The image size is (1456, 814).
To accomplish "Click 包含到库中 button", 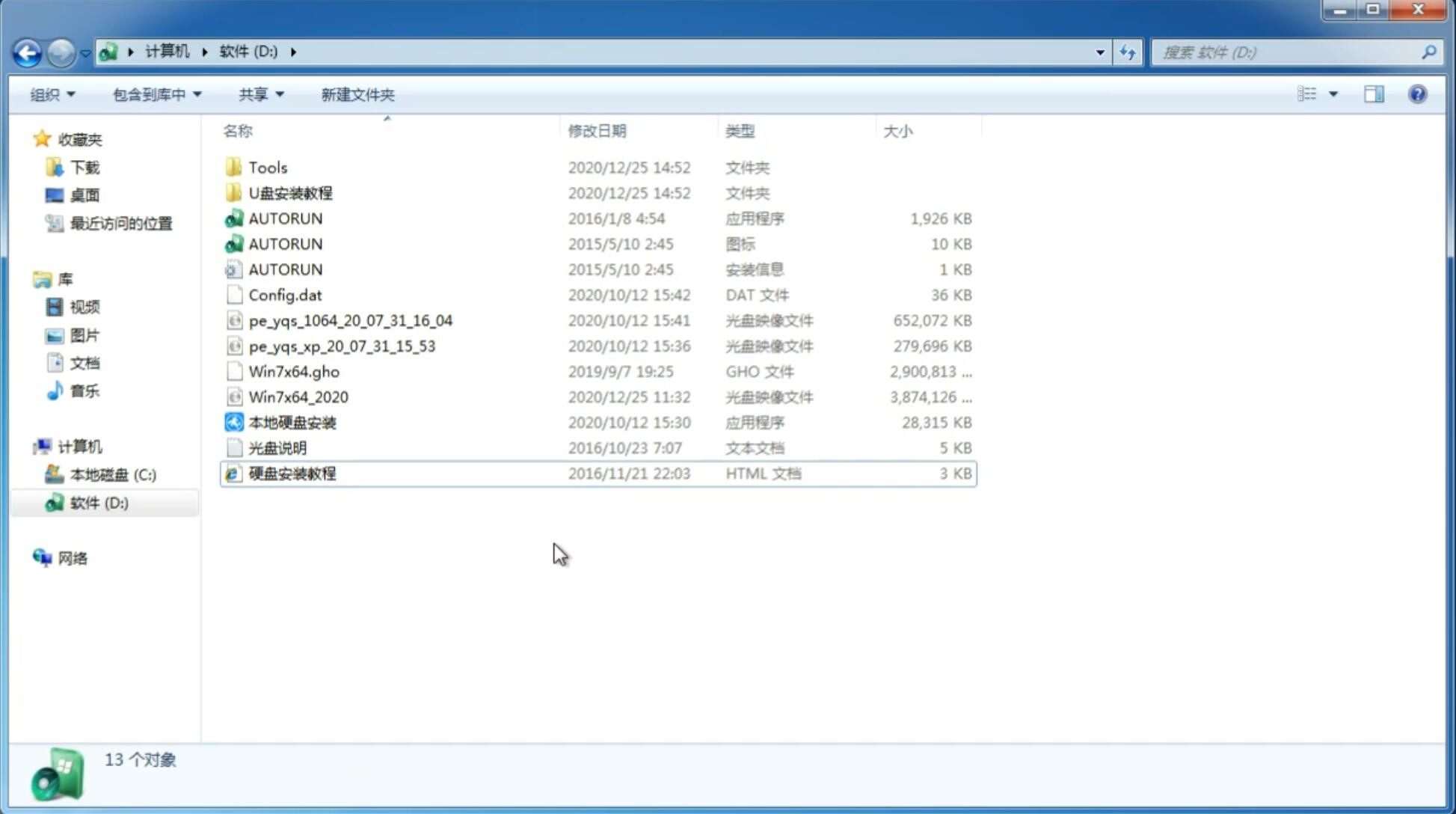I will click(155, 94).
